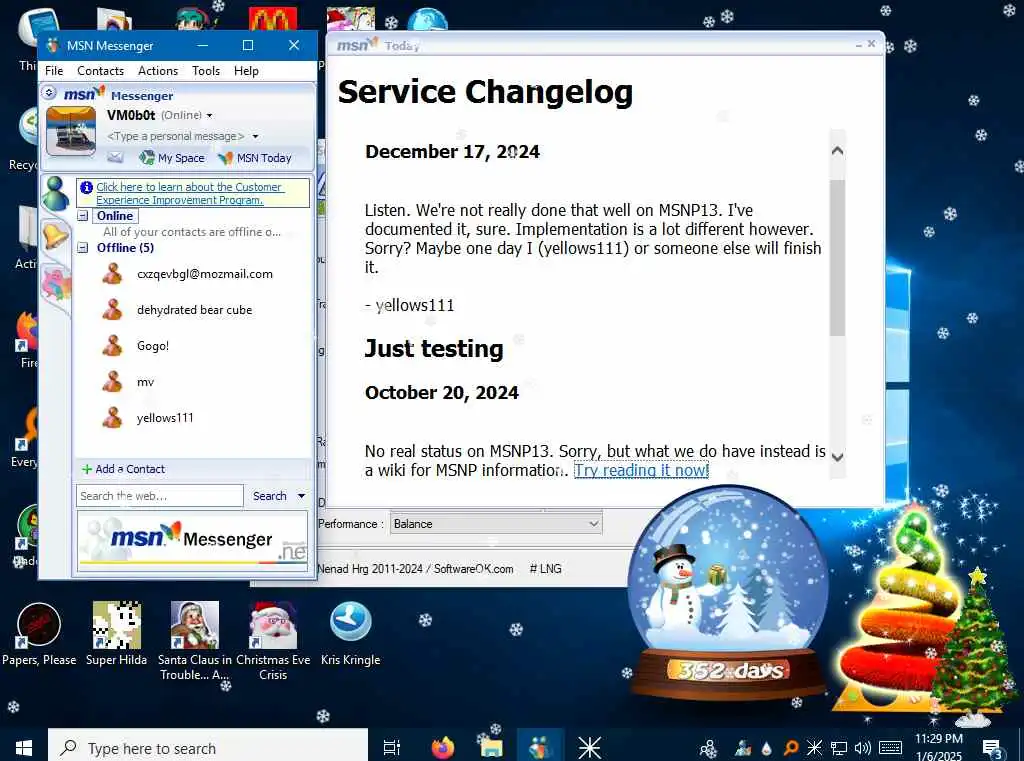Viewport: 1024px width, 761px height.
Task: Collapse the Online contacts group
Action: [83, 216]
